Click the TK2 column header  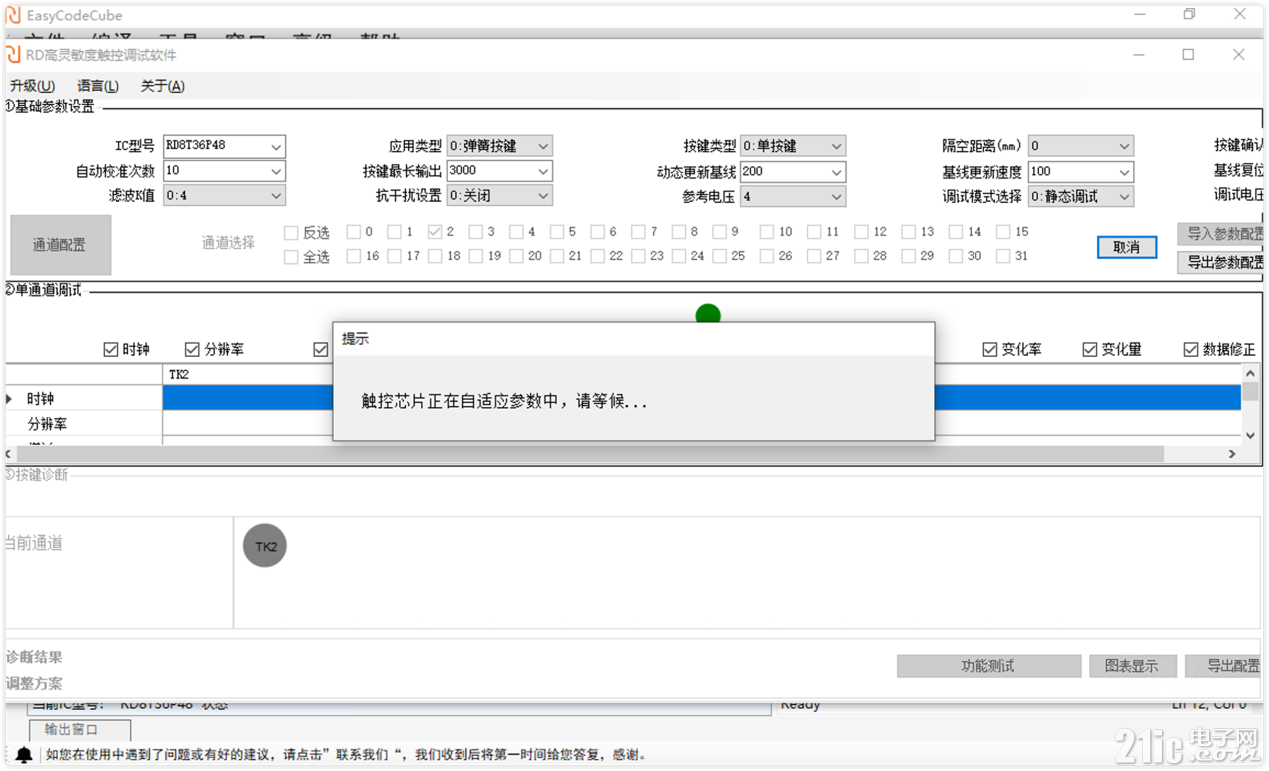180,375
